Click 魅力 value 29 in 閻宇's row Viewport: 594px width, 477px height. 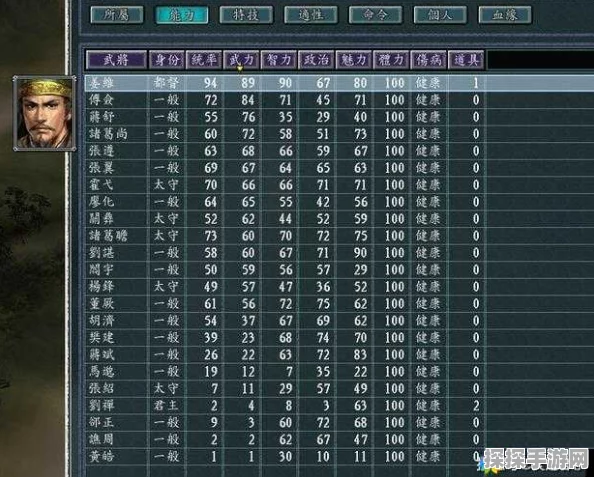pyautogui.click(x=360, y=270)
